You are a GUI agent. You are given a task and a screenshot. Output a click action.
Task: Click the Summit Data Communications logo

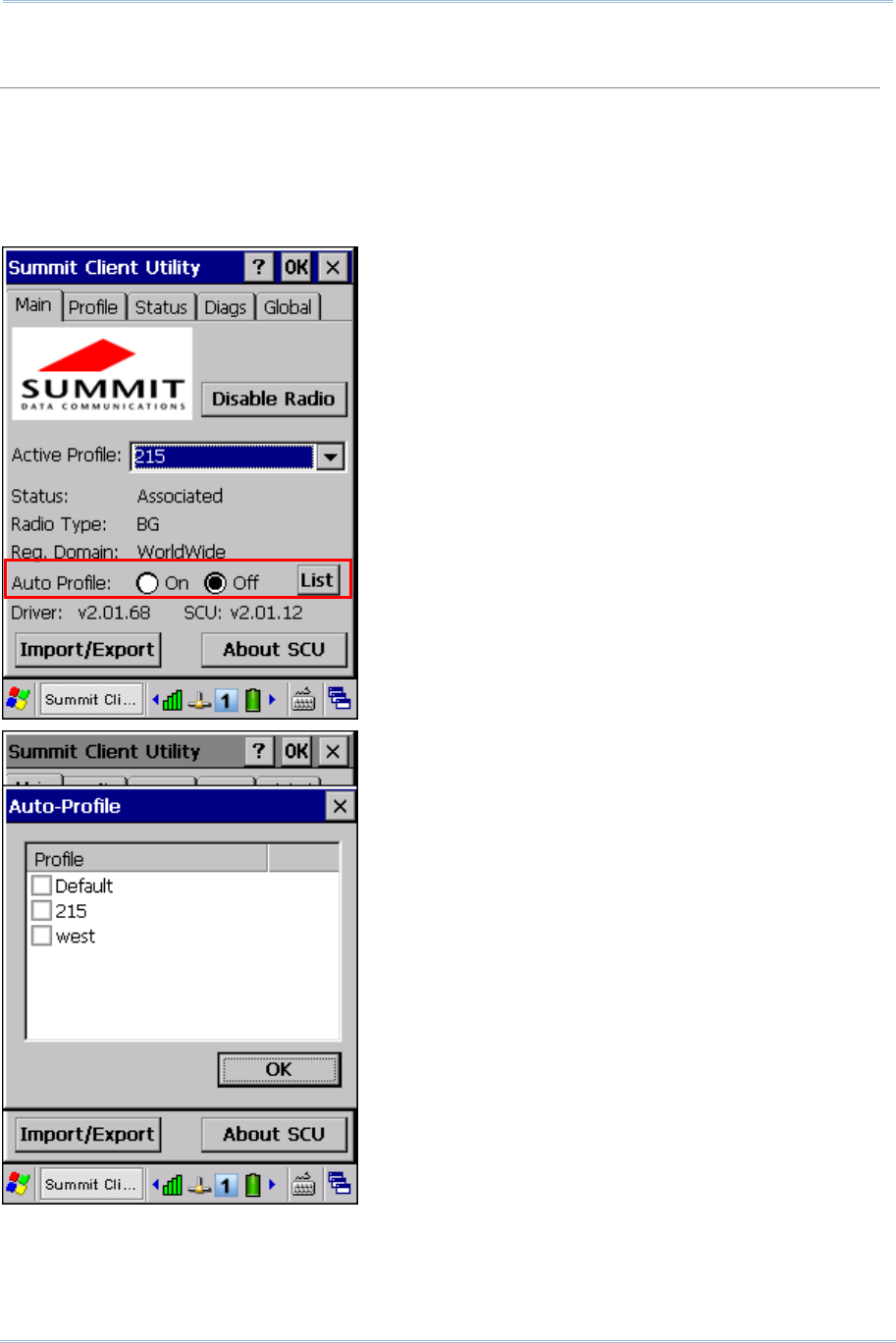[102, 374]
